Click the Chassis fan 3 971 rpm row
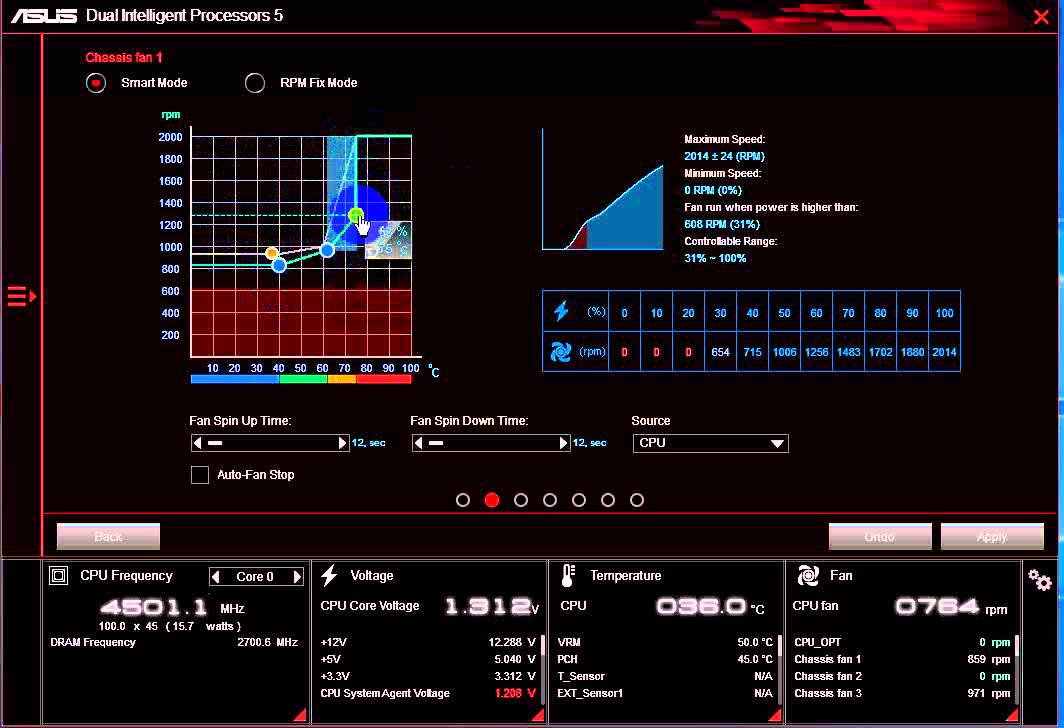This screenshot has width=1064, height=728. (x=902, y=693)
